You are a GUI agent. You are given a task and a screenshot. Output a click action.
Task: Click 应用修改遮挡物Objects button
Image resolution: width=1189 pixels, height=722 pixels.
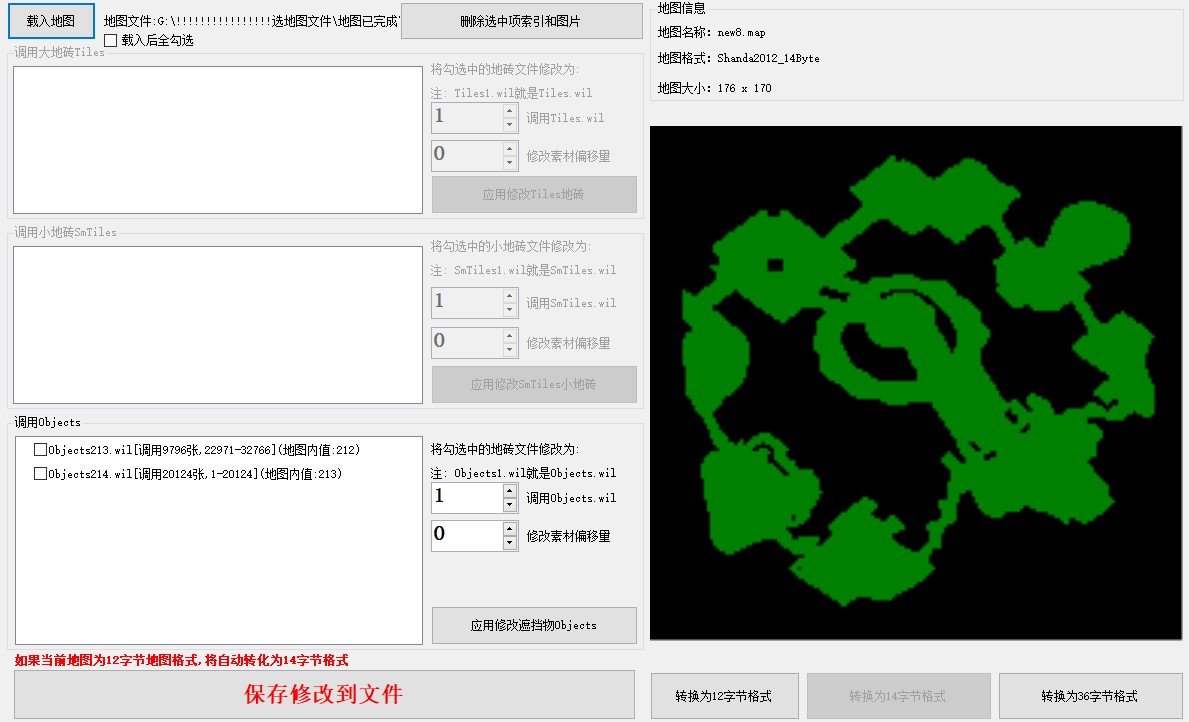point(534,625)
